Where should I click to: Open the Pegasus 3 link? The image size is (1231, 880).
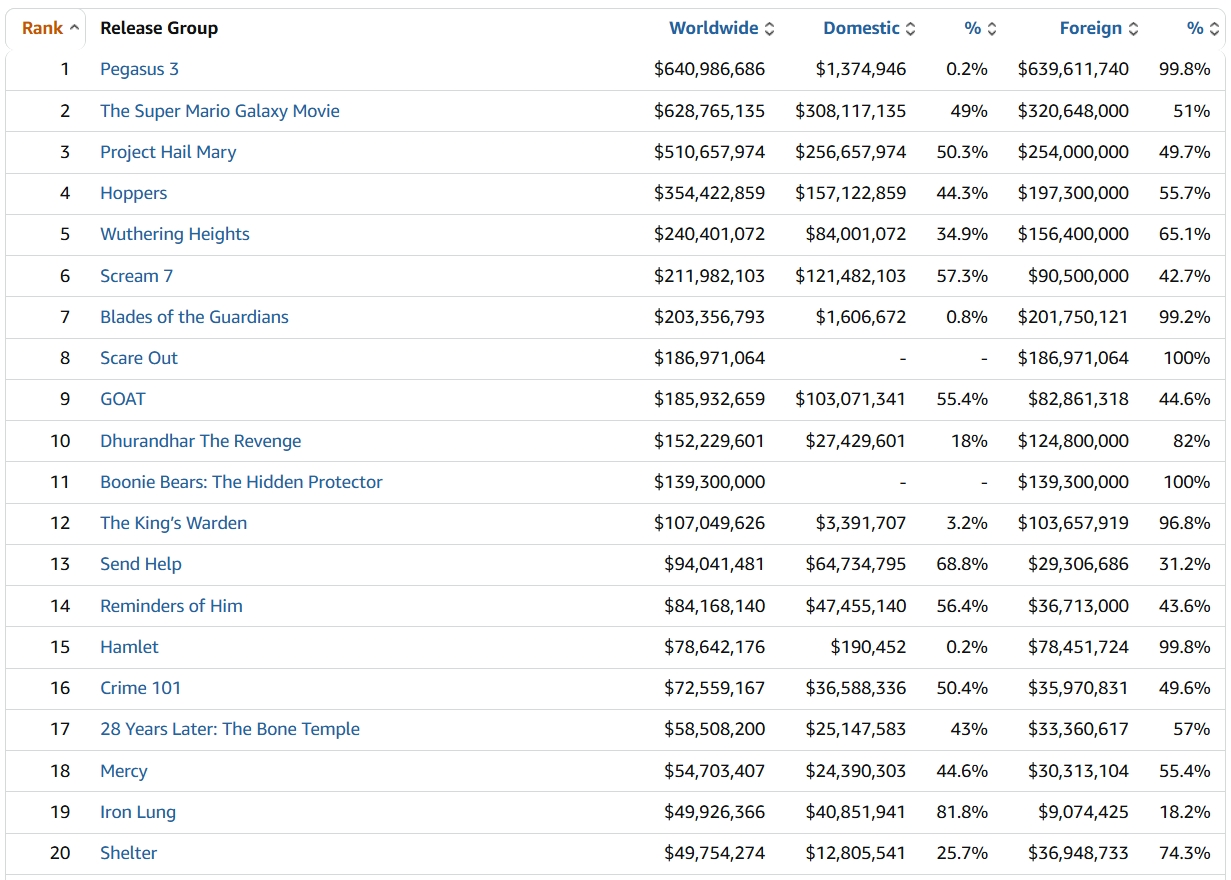(x=139, y=69)
